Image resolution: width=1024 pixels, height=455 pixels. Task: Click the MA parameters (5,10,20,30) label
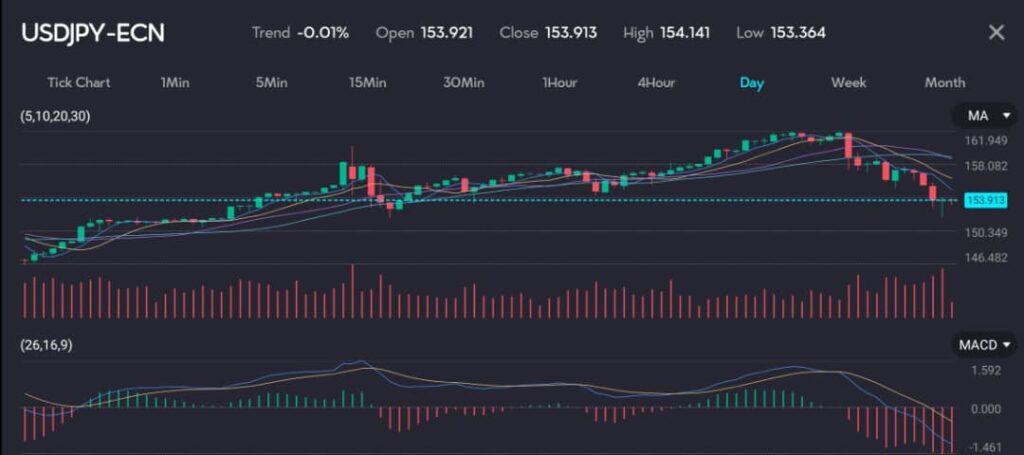(x=55, y=117)
